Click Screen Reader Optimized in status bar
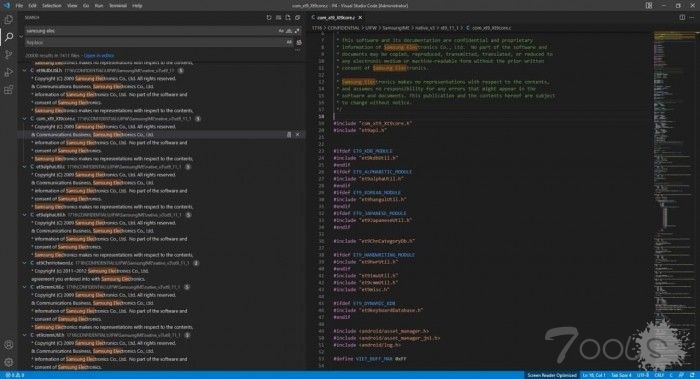Viewport: 700px width, 379px height. [x=552, y=375]
